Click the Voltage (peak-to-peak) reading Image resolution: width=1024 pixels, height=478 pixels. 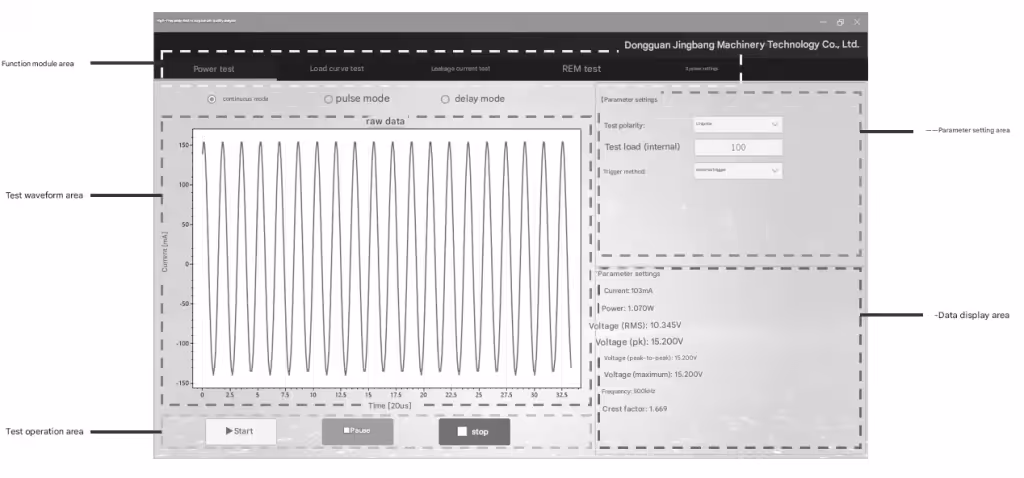pyautogui.click(x=650, y=358)
